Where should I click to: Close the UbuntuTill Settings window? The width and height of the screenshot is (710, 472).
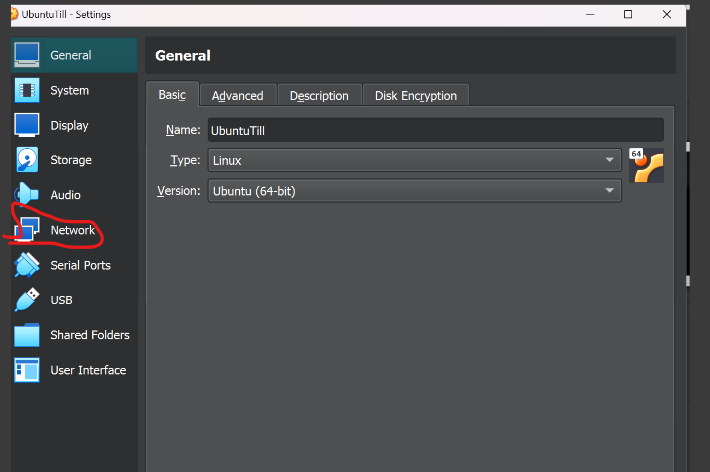click(667, 14)
